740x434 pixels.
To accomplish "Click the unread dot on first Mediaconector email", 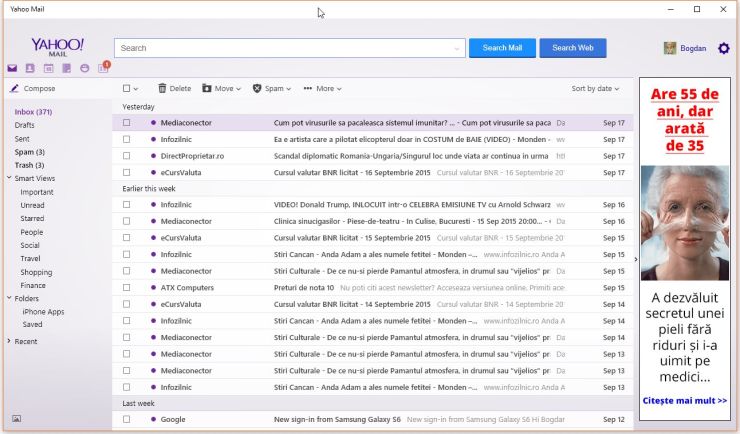I will click(153, 122).
